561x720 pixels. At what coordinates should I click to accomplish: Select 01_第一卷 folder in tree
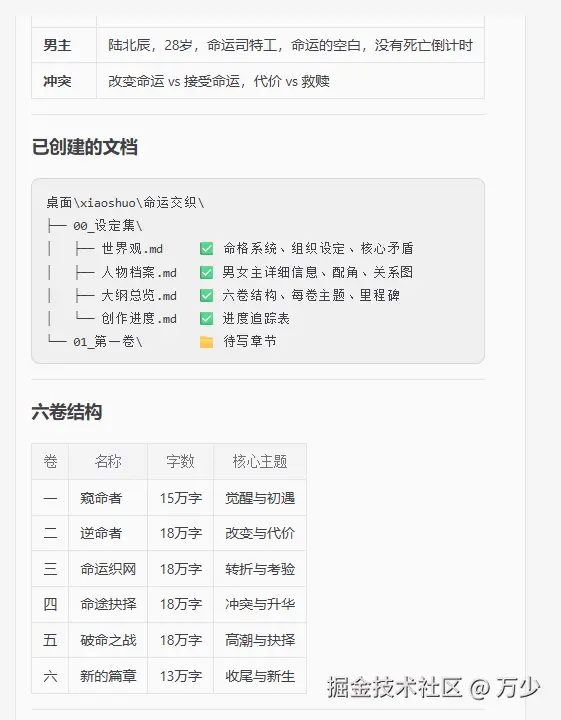(x=108, y=342)
